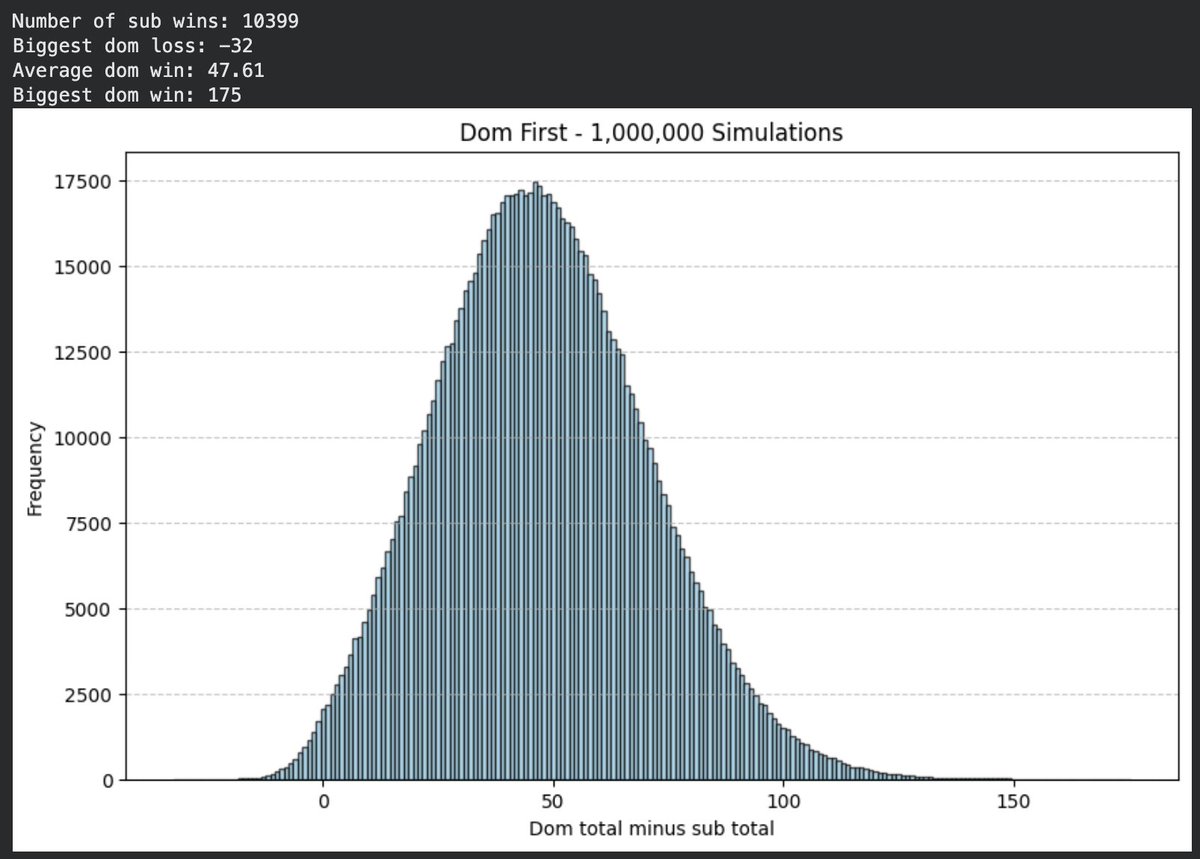1200x859 pixels.
Task: Click the x-axis tick label 50
Action: pyautogui.click(x=553, y=802)
